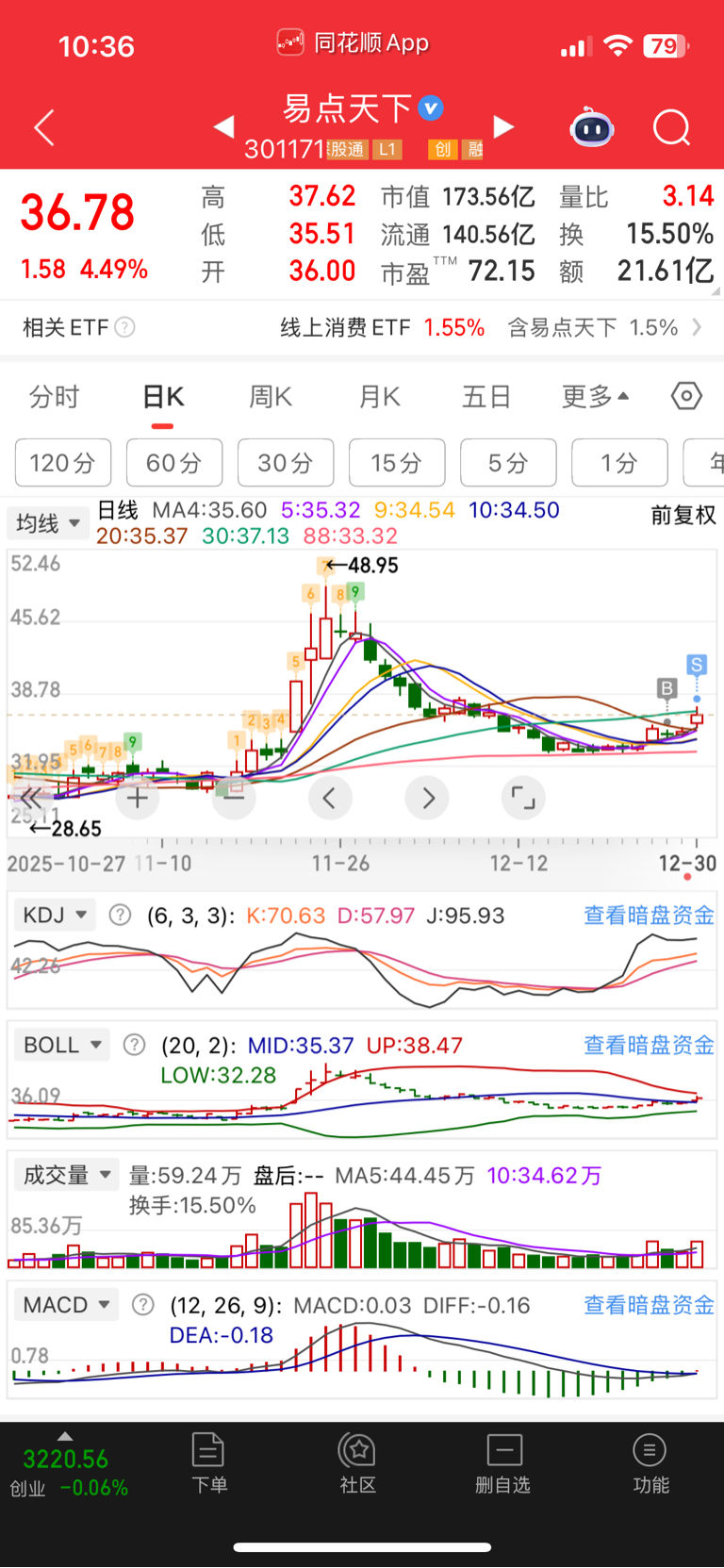Open KDJ indicator dropdown
This screenshot has width=724, height=1568.
pos(55,915)
